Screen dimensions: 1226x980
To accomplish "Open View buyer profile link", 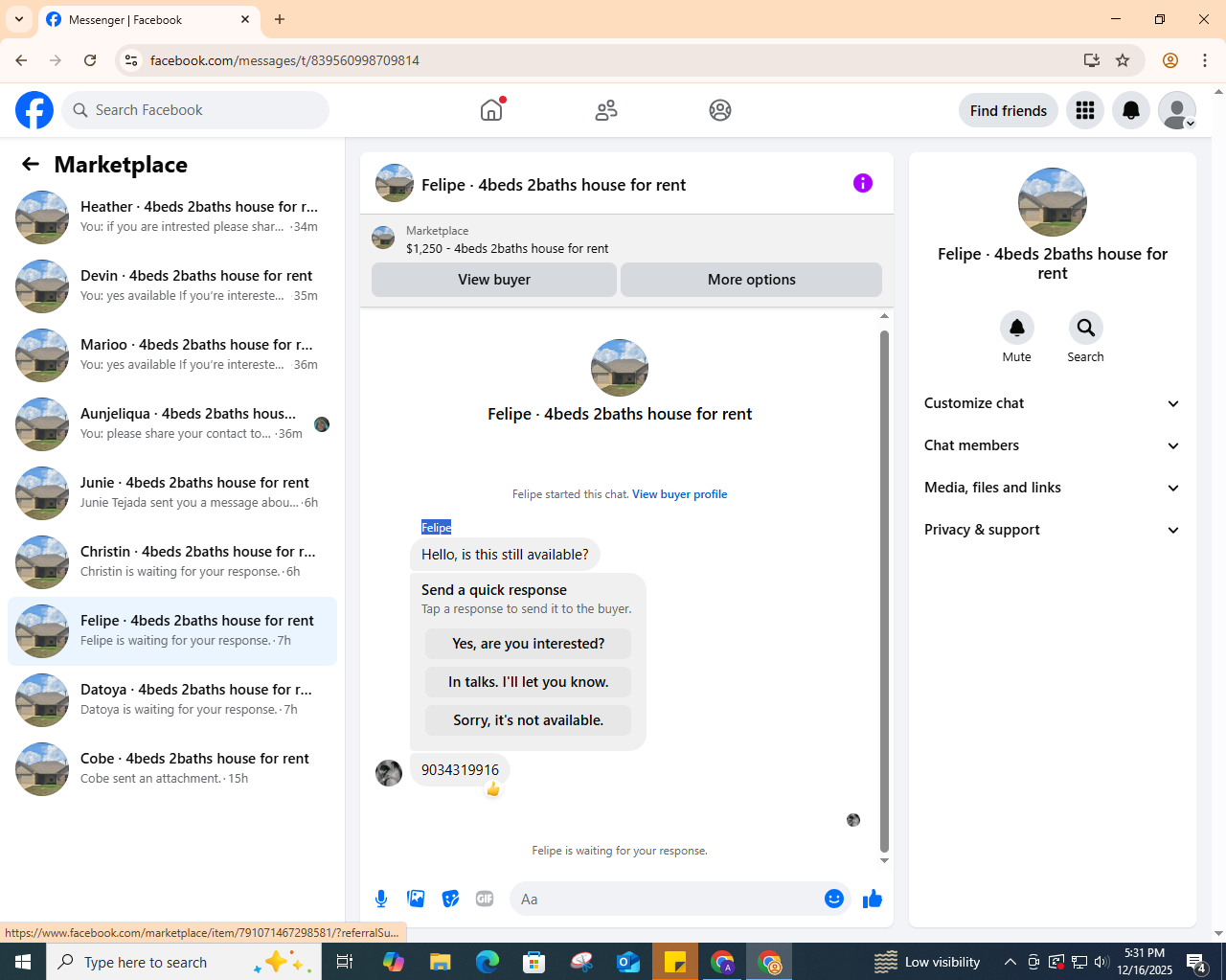I will 680,494.
